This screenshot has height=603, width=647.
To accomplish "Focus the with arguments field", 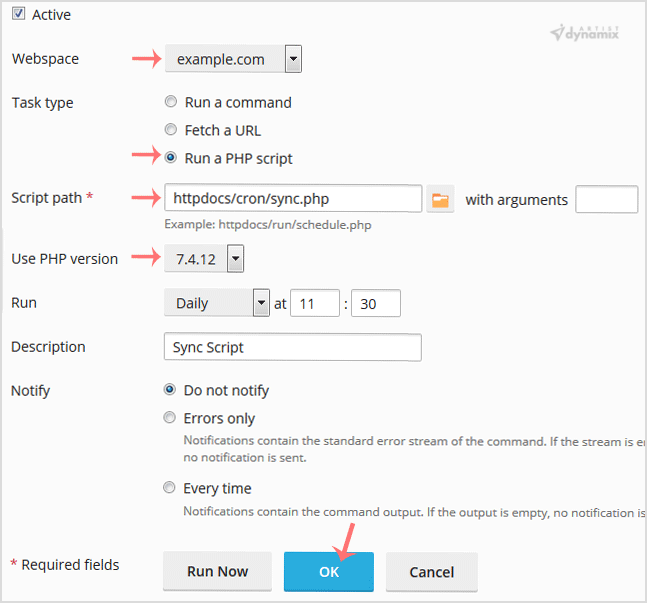I will click(606, 199).
